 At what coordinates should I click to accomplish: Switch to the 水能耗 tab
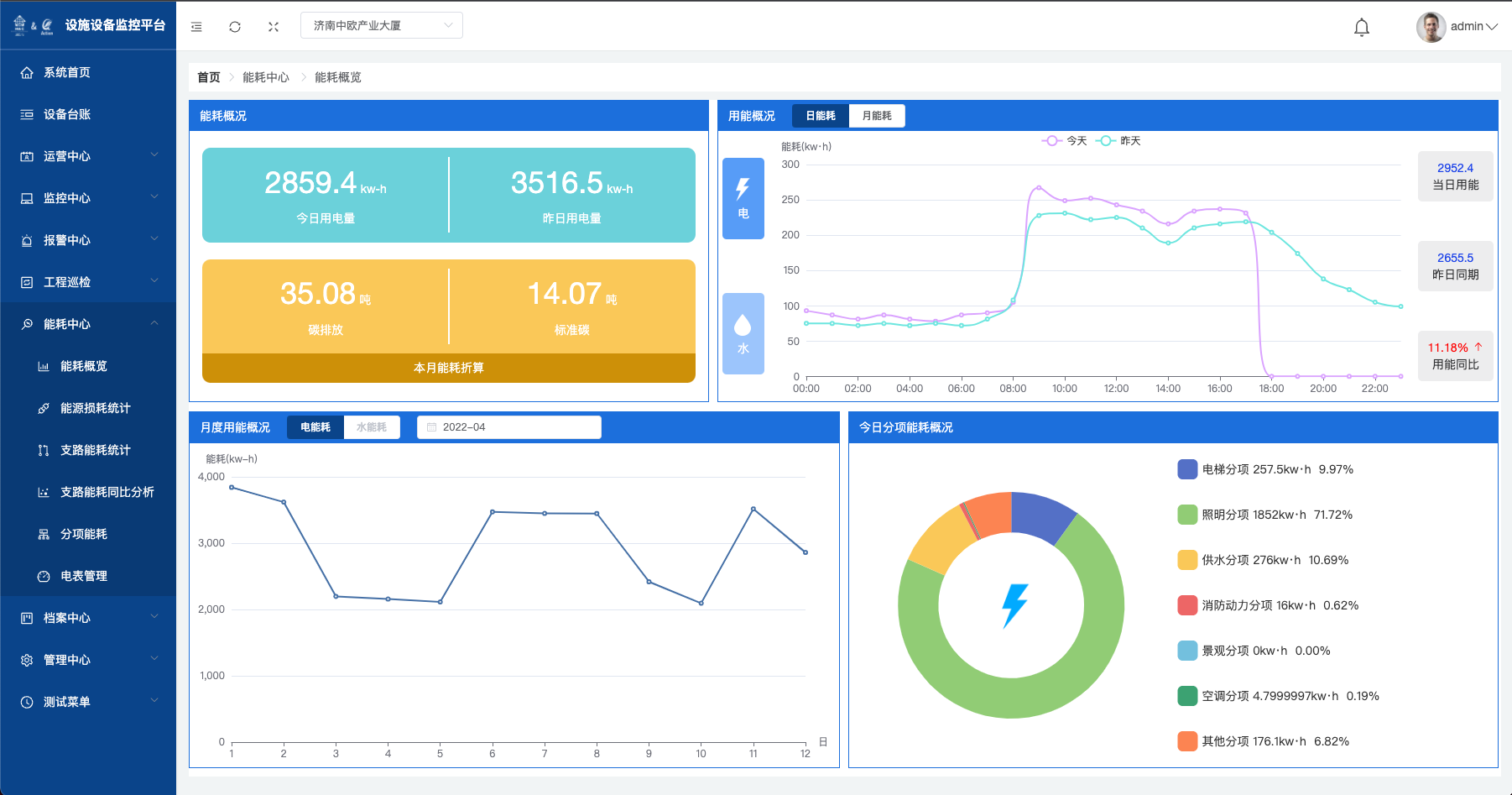tap(371, 427)
